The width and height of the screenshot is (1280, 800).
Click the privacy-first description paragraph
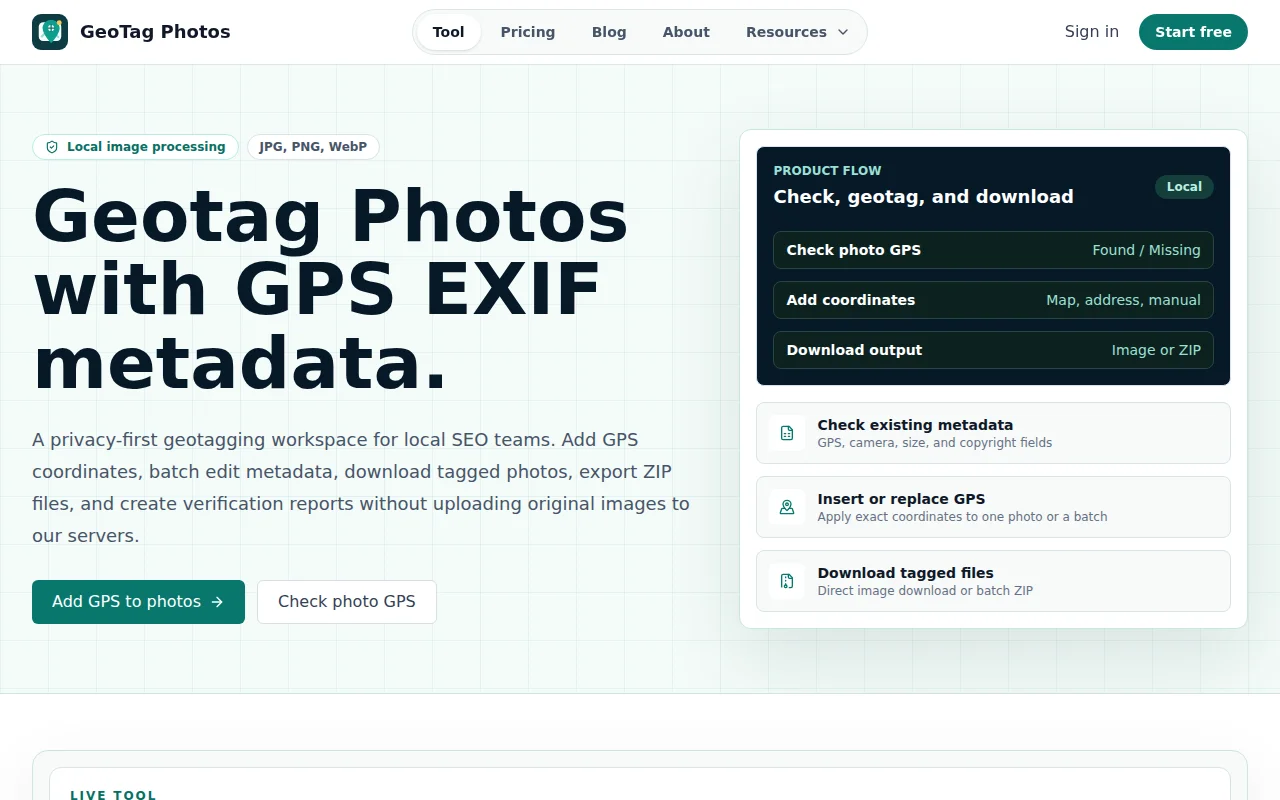coord(361,488)
